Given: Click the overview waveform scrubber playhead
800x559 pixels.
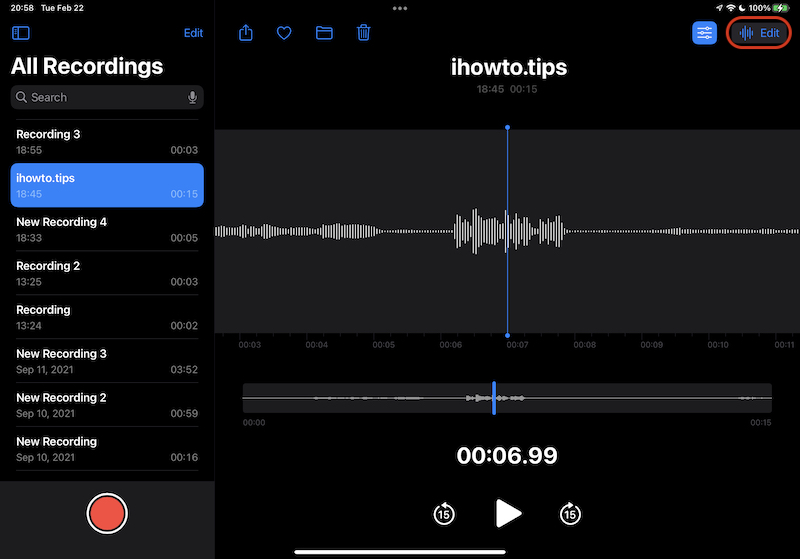Looking at the screenshot, I should (x=493, y=398).
